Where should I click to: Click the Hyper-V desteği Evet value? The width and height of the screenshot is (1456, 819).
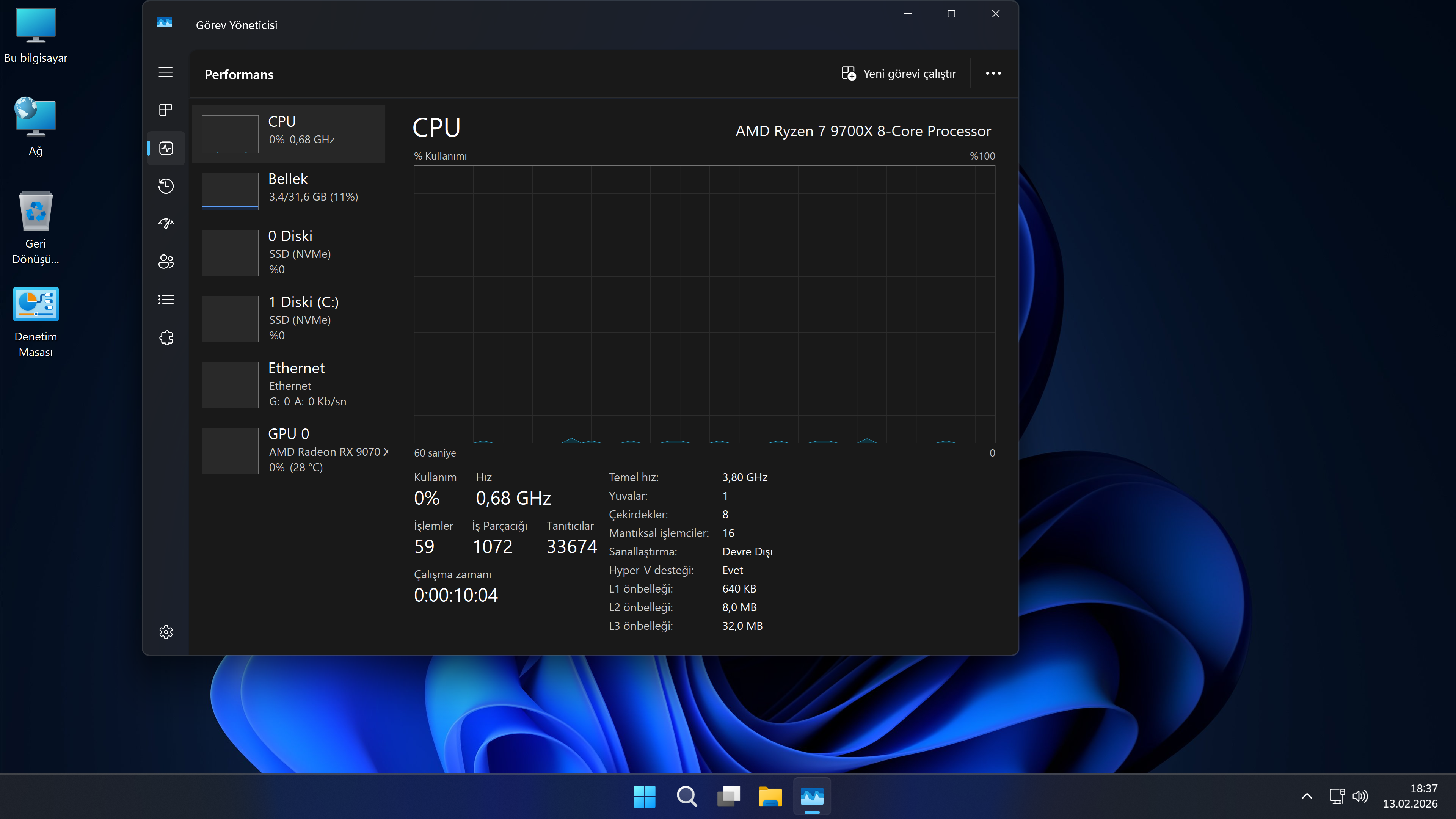(x=733, y=570)
